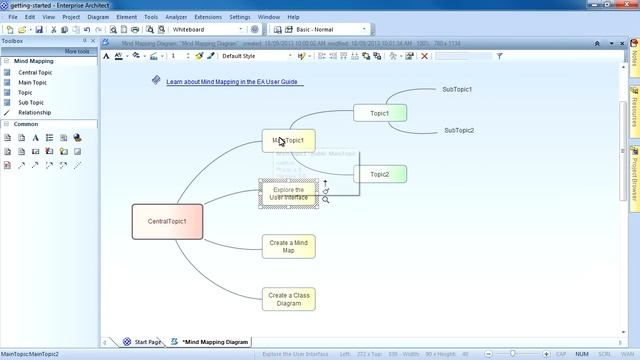Click the align left icon in diagram toolbar
This screenshot has height=360, width=640.
pyautogui.click(x=322, y=56)
